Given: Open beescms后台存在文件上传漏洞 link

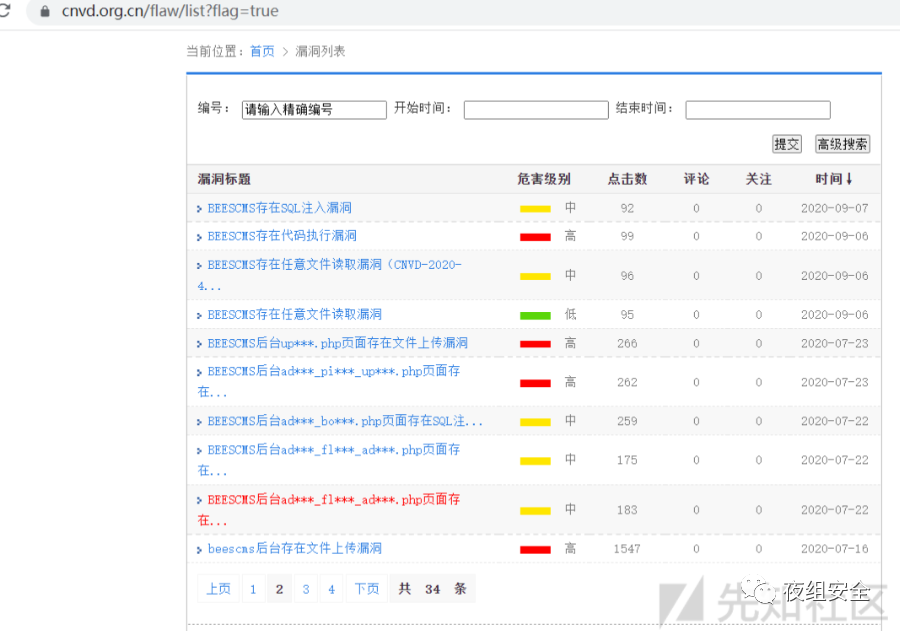Looking at the screenshot, I should (x=294, y=549).
